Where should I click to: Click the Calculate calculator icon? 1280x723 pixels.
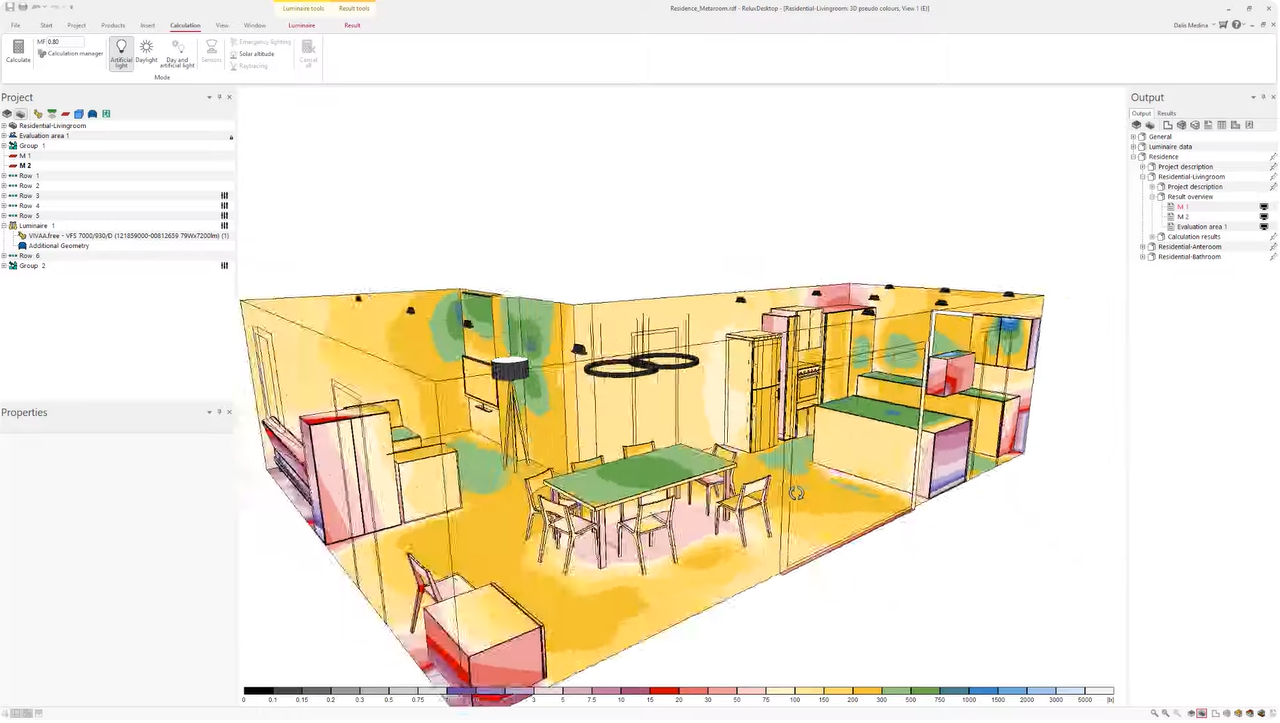(x=18, y=51)
